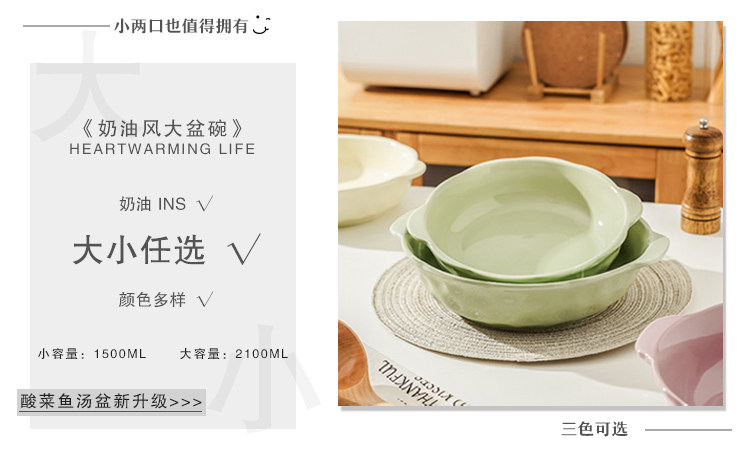Select the 大容量：2100ML capacity option
This screenshot has height=450, width=750.
click(x=234, y=354)
